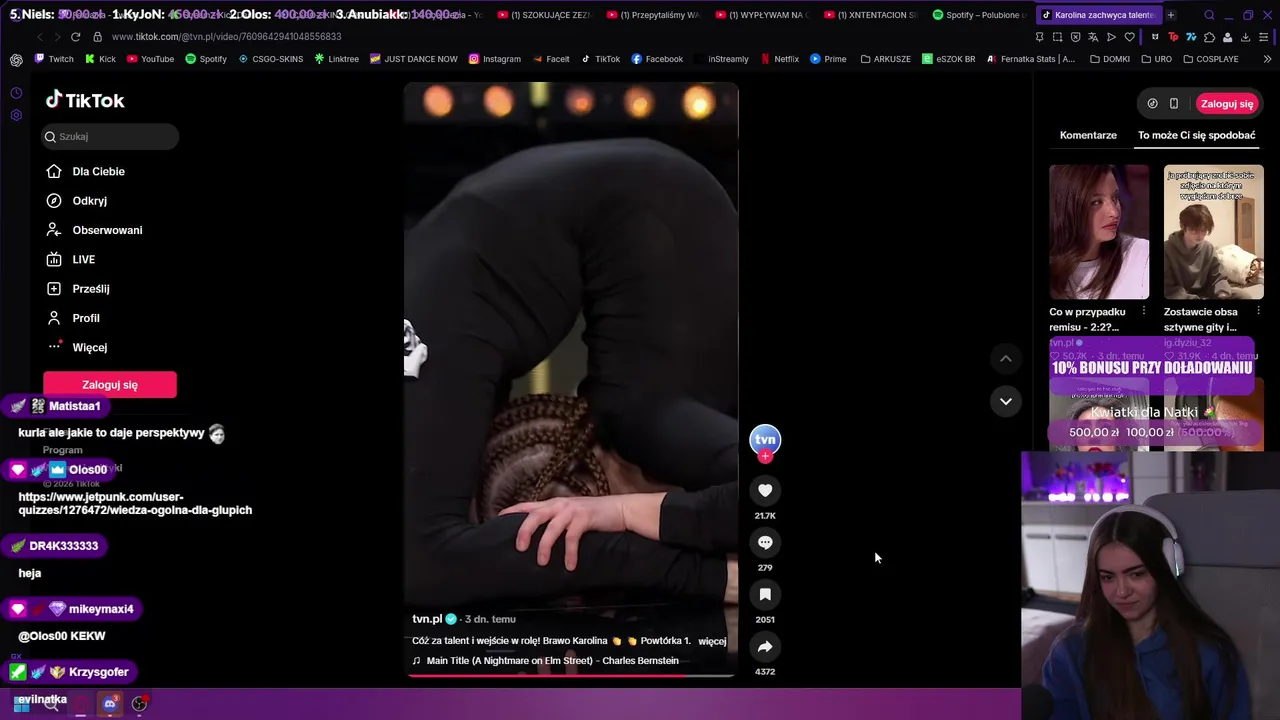Open Zostawcie obsa sztywne gity thumbnail

pos(1213,232)
